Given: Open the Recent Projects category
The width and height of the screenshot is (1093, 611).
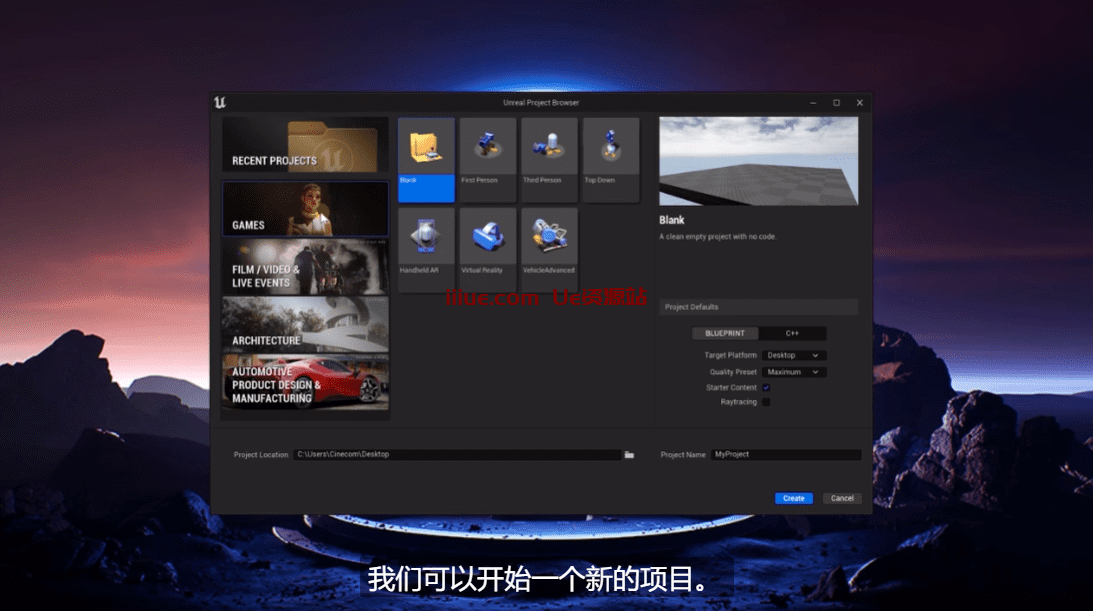Looking at the screenshot, I should click(305, 145).
